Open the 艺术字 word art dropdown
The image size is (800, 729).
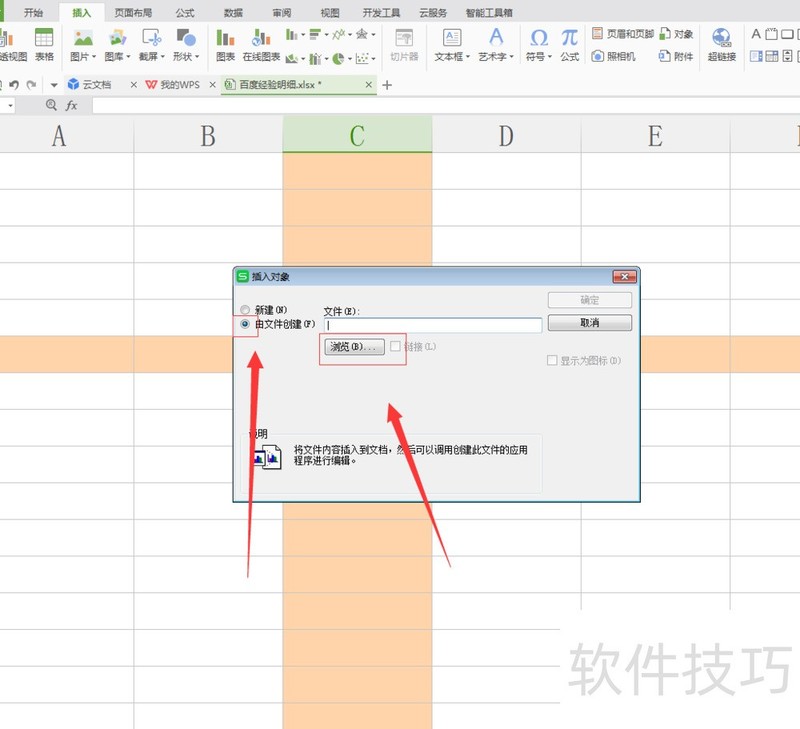pos(496,57)
